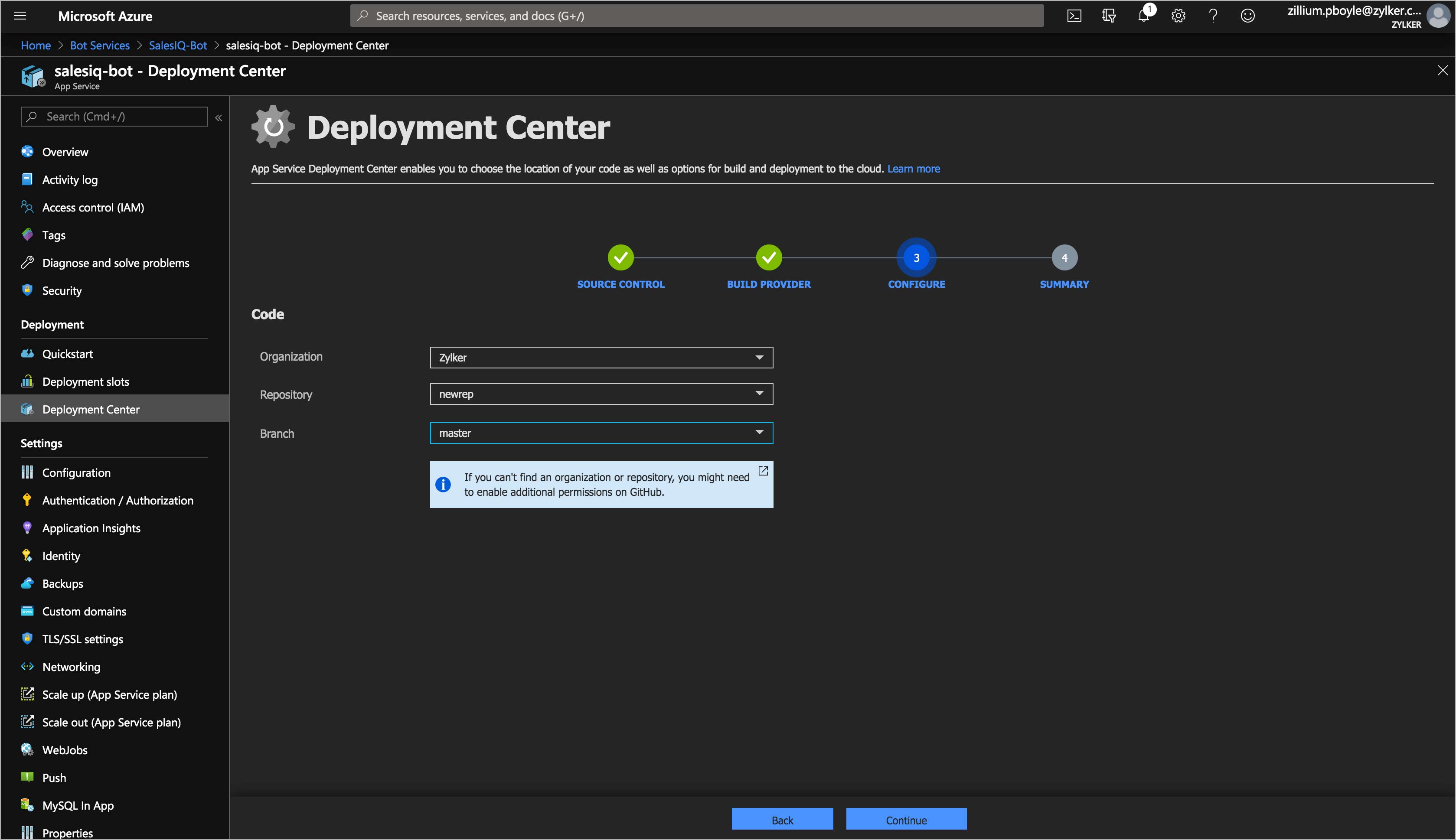Open the help question mark menu

(1212, 16)
